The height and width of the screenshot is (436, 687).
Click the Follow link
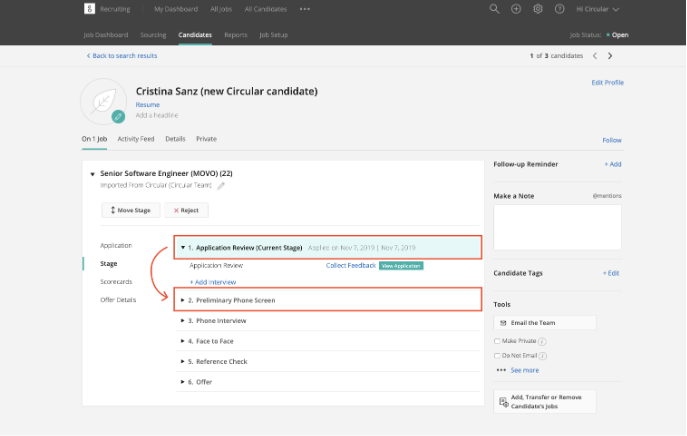(x=612, y=140)
